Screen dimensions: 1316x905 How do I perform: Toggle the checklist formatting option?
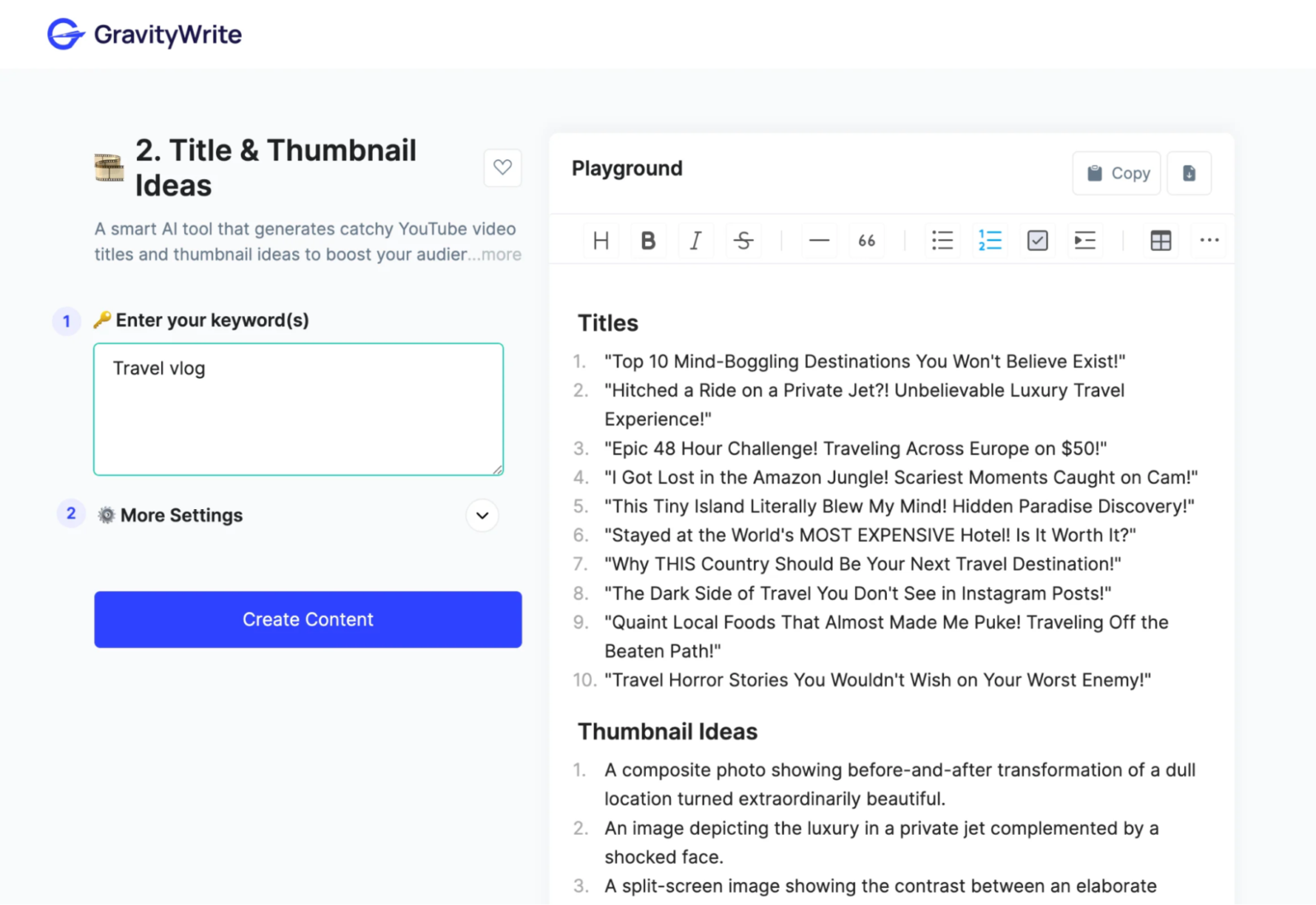(1037, 240)
